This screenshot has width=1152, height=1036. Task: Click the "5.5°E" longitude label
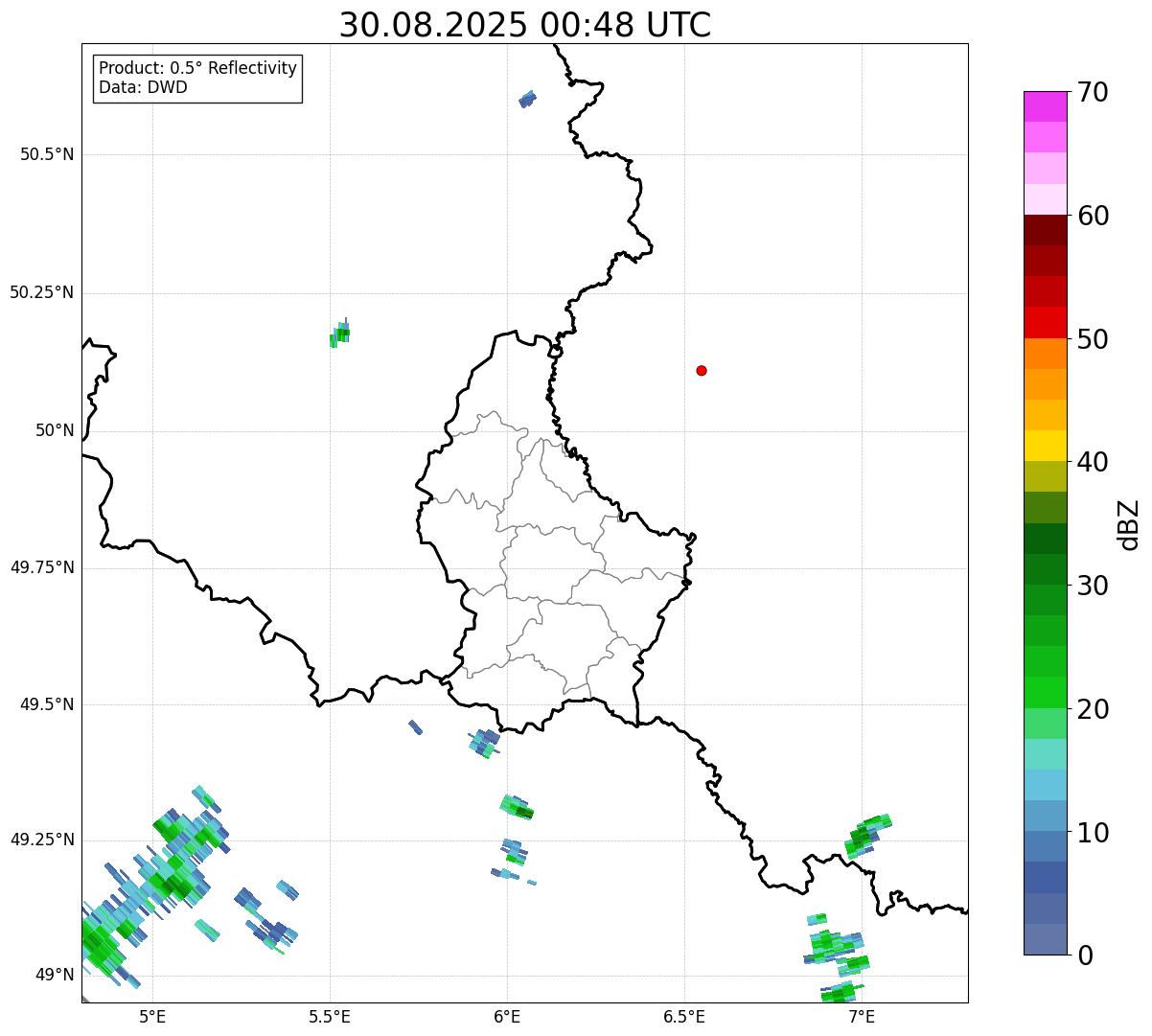(x=330, y=1017)
